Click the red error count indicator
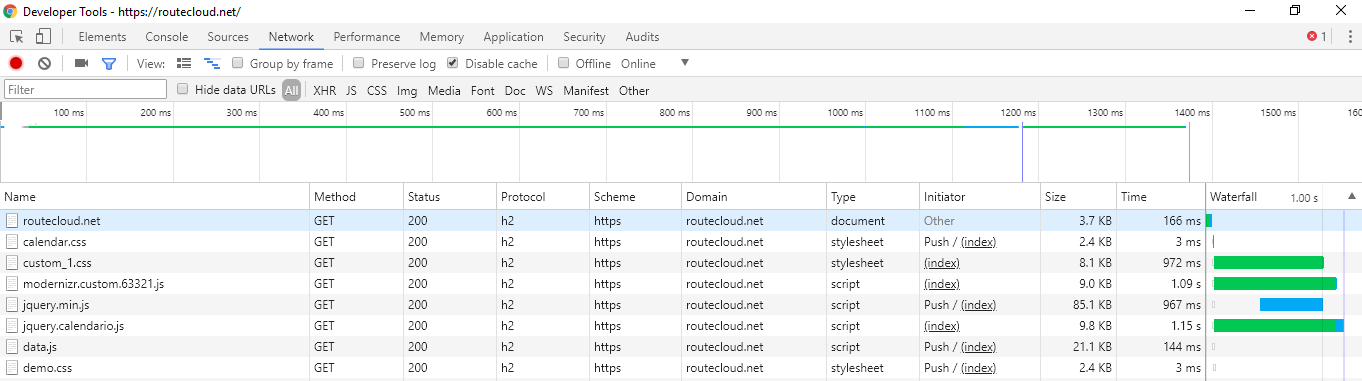Image resolution: width=1362 pixels, height=381 pixels. (1317, 37)
